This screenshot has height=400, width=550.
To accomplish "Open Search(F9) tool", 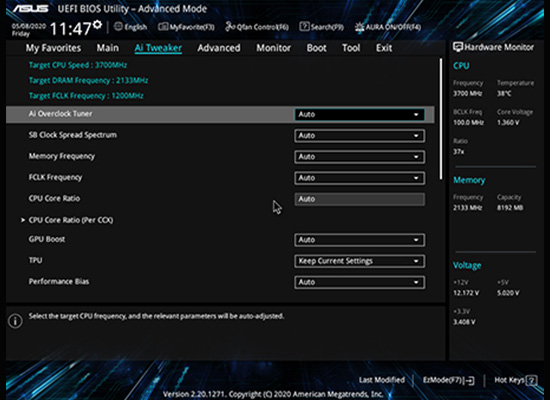I will coord(322,27).
